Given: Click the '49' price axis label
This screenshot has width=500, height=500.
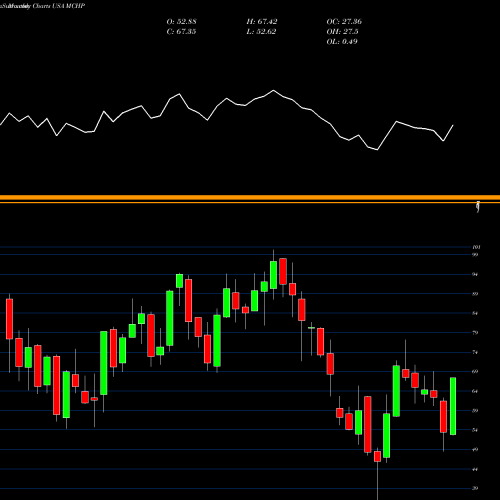Looking at the screenshot, I should coord(475,449).
